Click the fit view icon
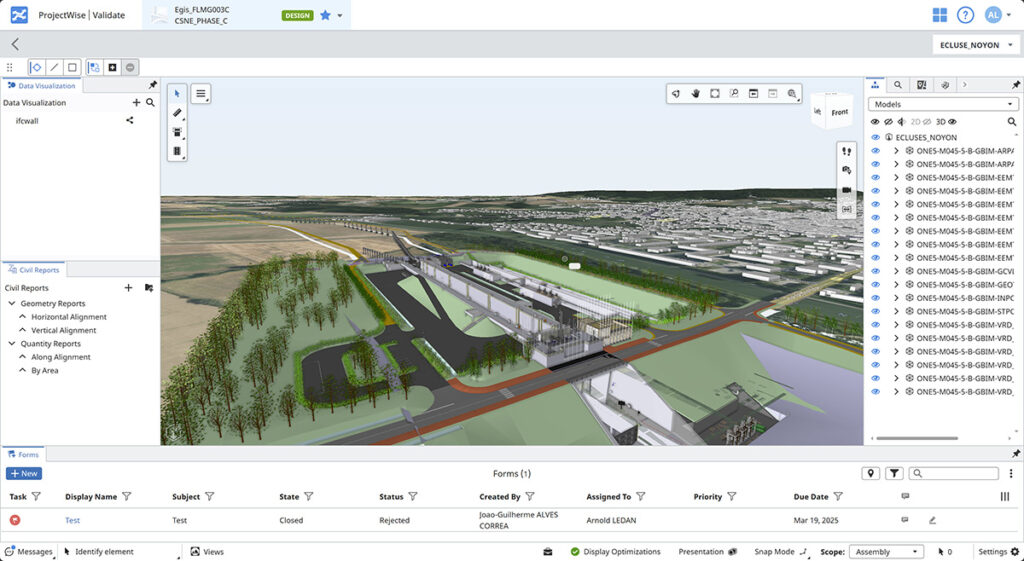 coord(714,93)
